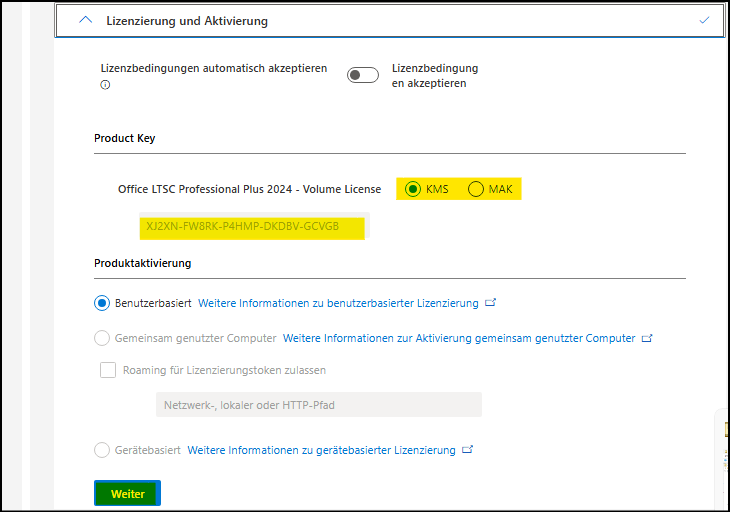Screen dimensions: 730x512
Task: Toggle Lizenzbedingungen automatisch akzeptieren switch
Action: pyautogui.click(x=363, y=75)
